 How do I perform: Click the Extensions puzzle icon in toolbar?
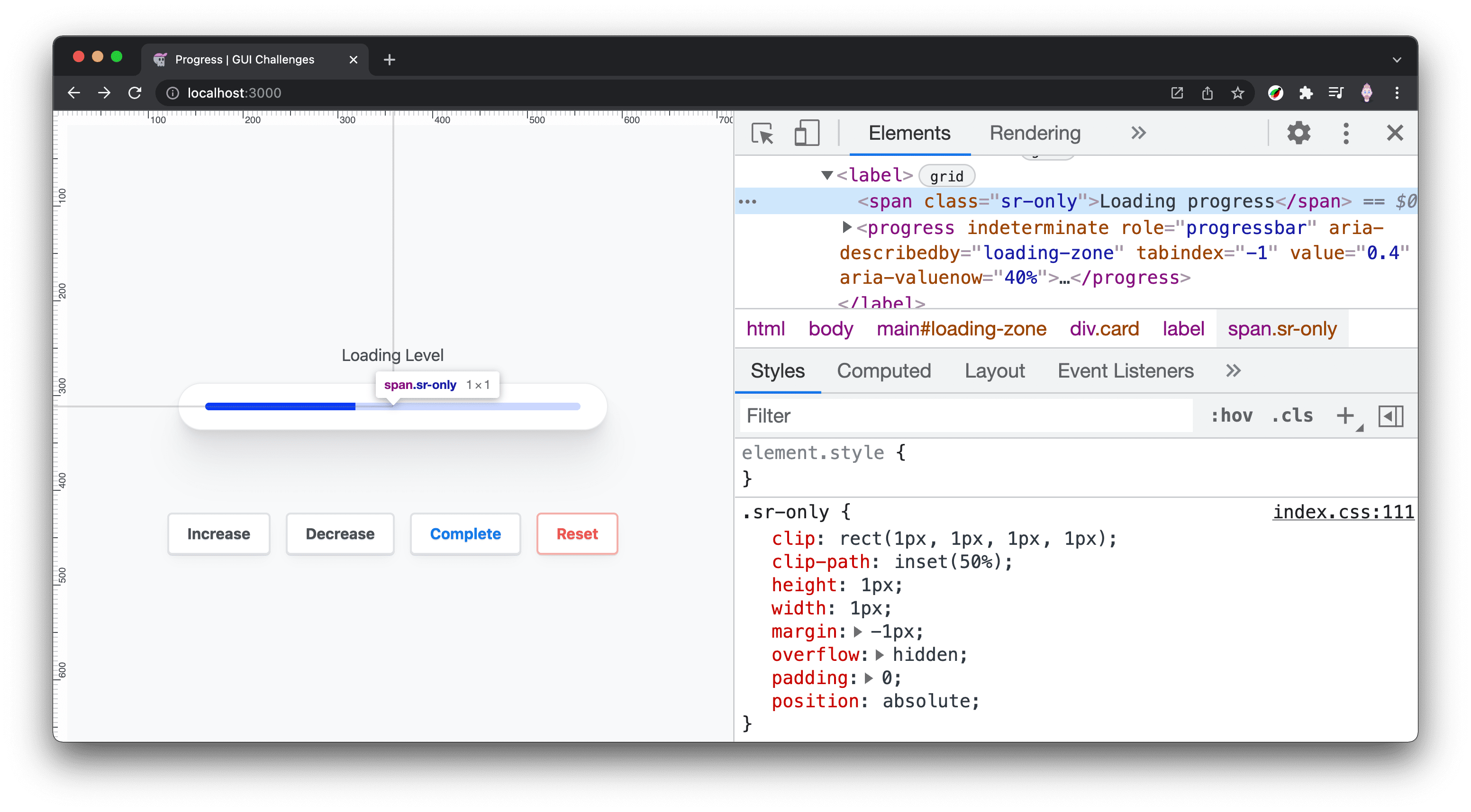click(1306, 92)
